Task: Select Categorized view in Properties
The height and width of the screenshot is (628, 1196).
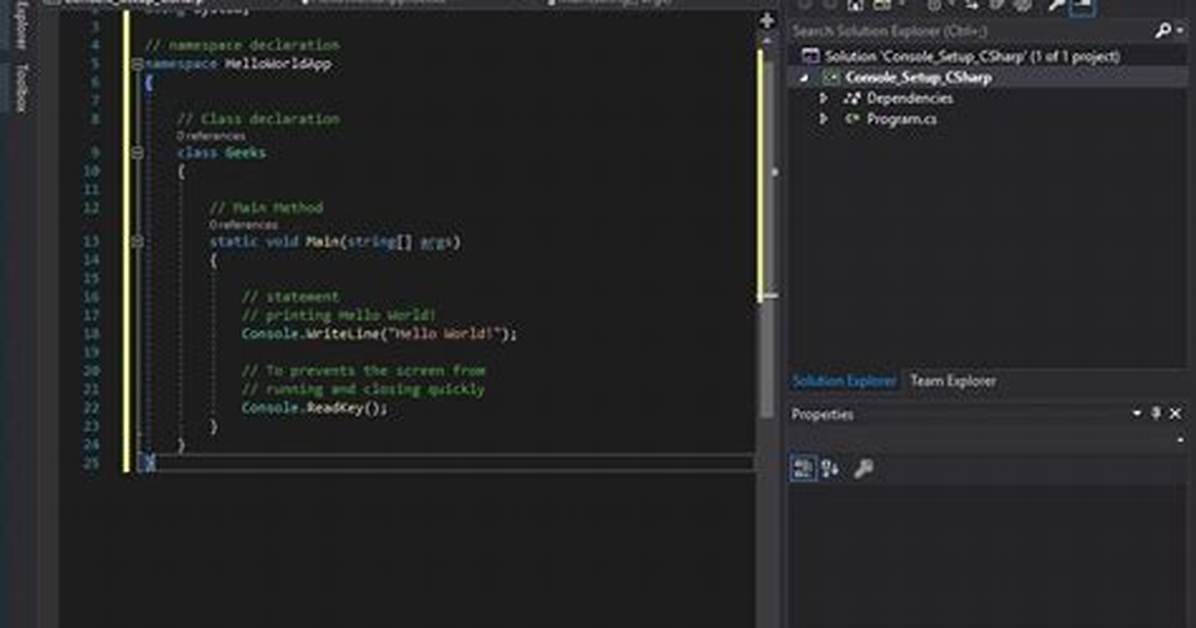Action: coord(803,468)
